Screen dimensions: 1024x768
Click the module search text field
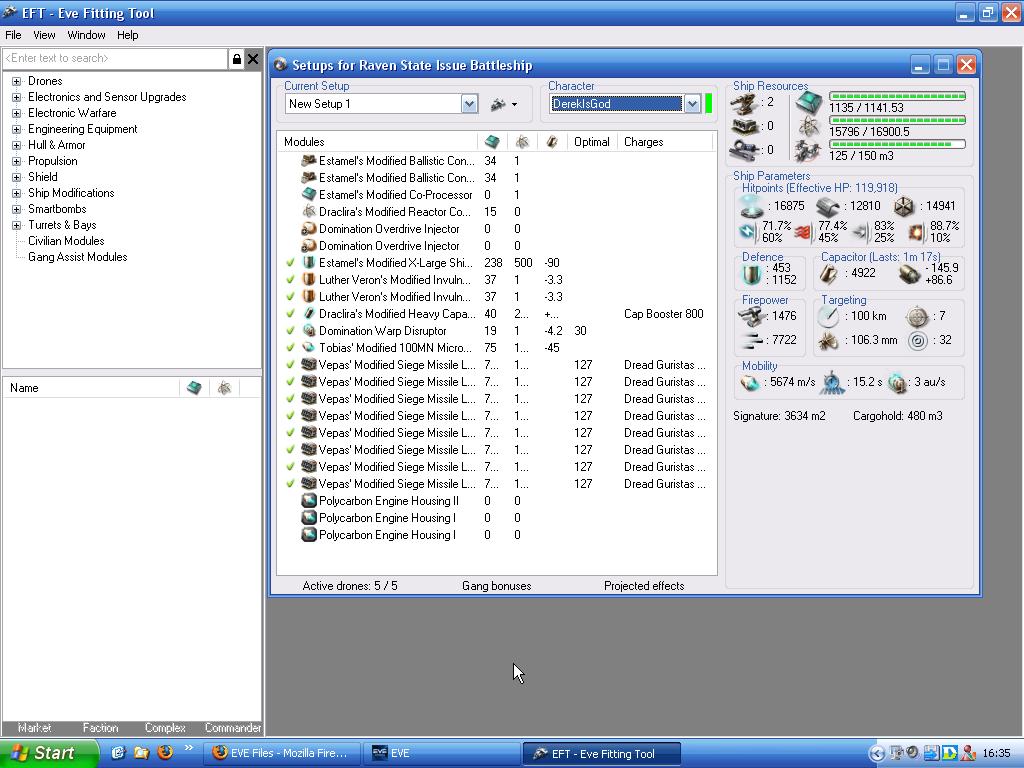click(x=116, y=59)
